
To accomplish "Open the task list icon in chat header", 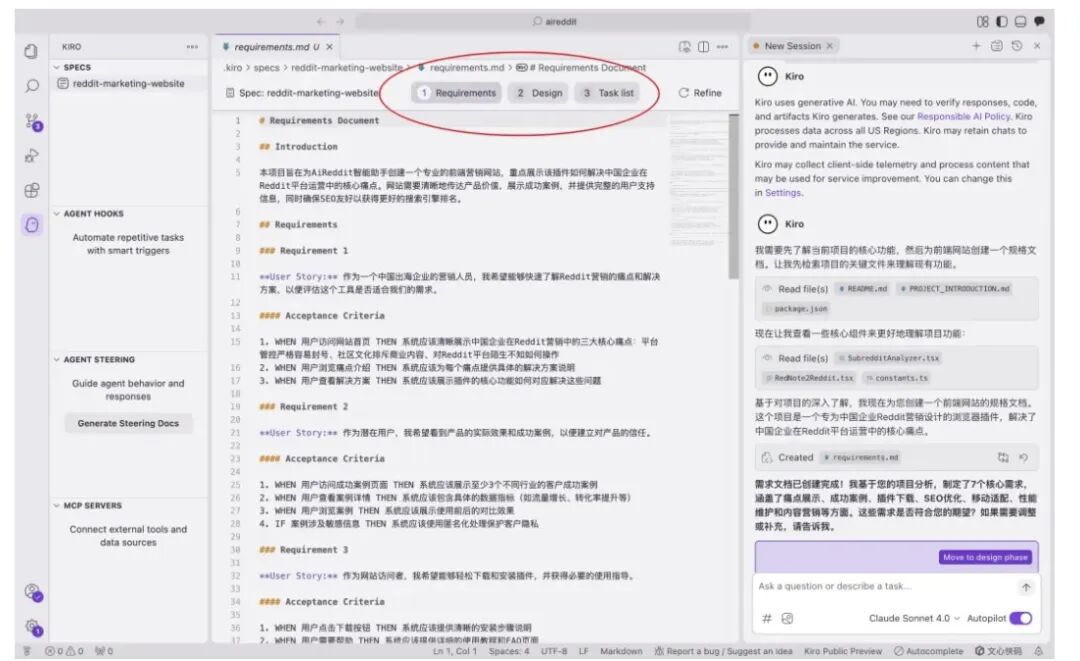I will click(996, 46).
